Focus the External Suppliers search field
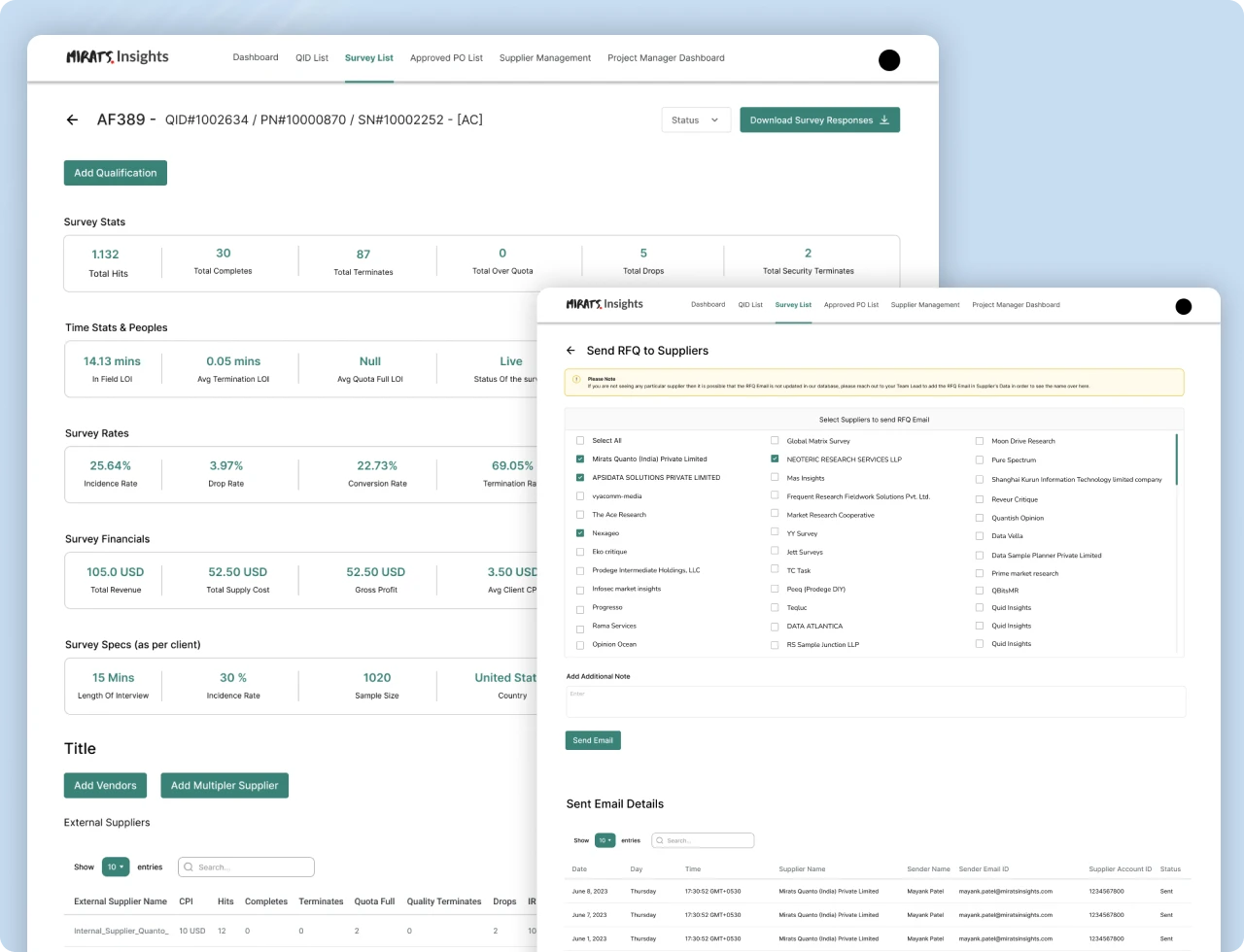This screenshot has width=1244, height=952. (247, 867)
